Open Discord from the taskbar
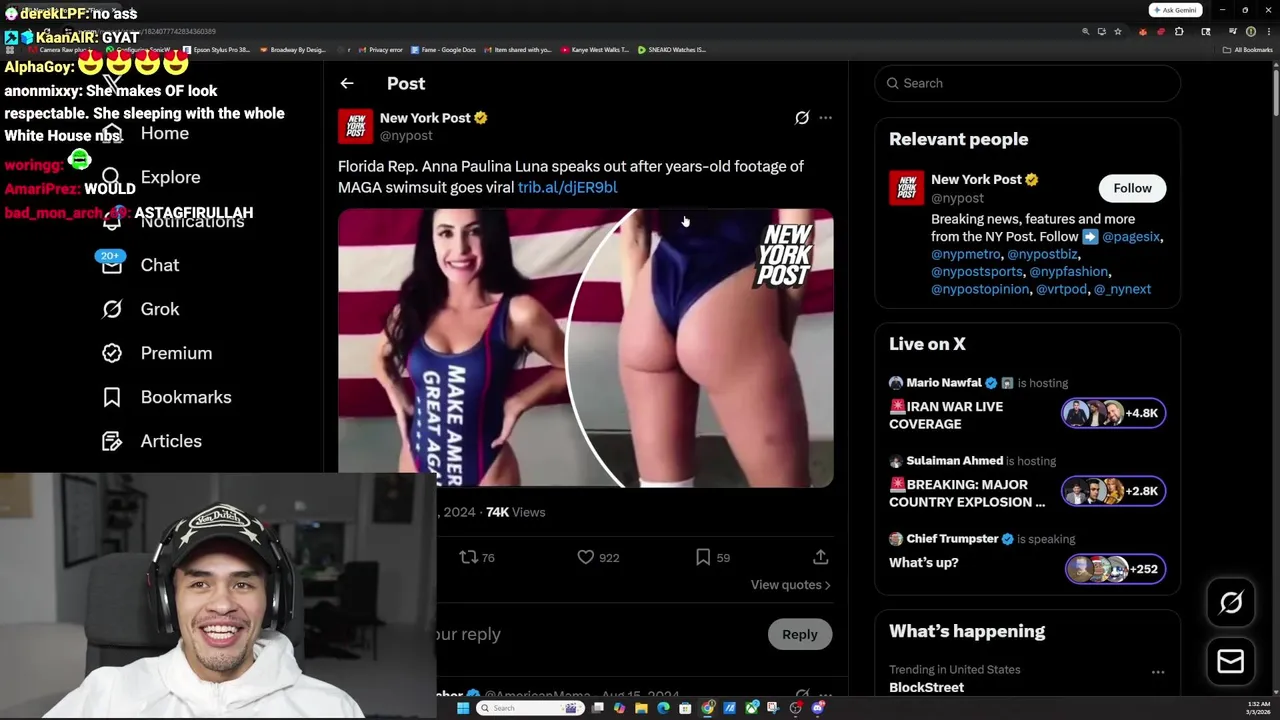The height and width of the screenshot is (720, 1280). click(818, 708)
